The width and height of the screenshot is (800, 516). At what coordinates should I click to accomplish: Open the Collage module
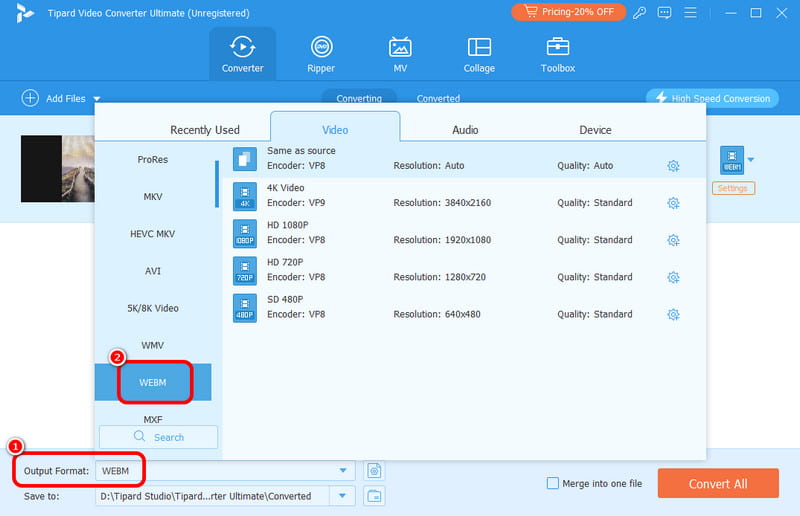479,54
